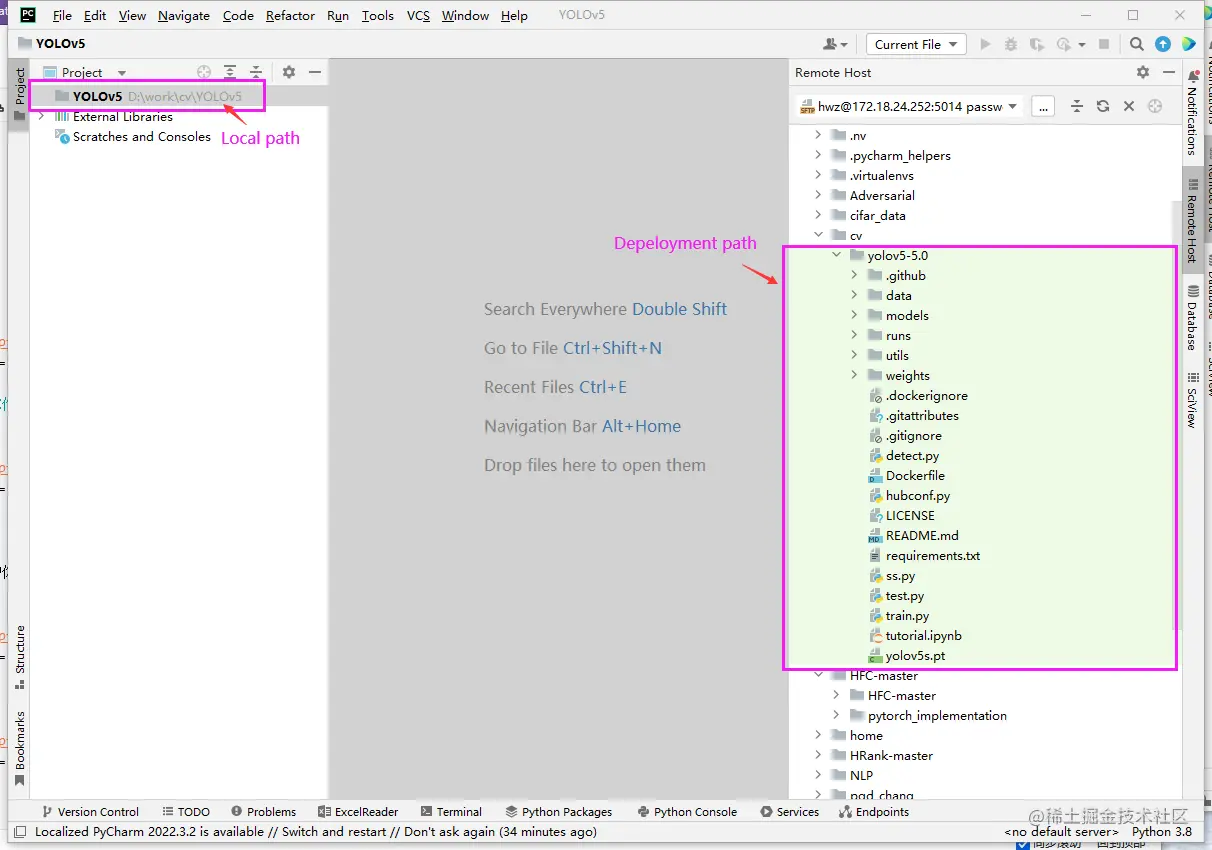Collapse the cv folder arrow
Screen dimensions: 1212x850
tap(819, 236)
